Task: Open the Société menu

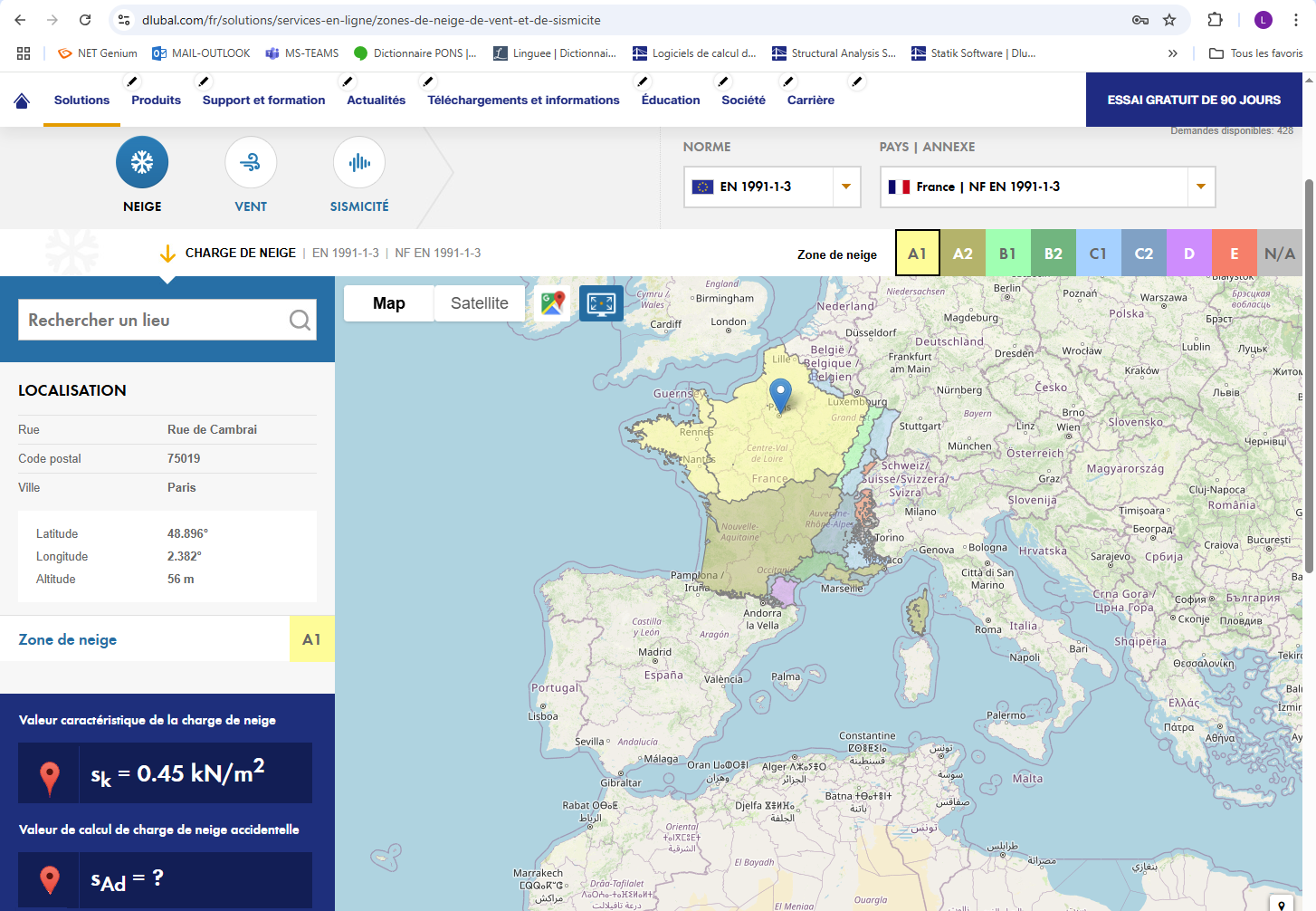Action: click(x=743, y=101)
